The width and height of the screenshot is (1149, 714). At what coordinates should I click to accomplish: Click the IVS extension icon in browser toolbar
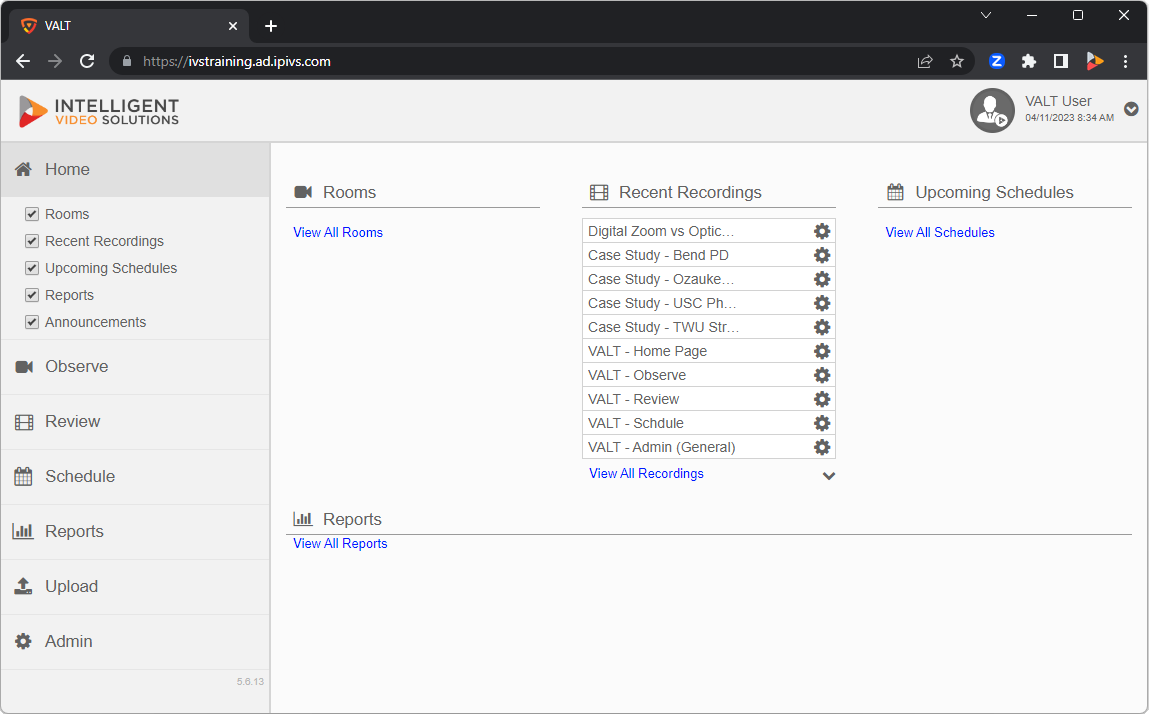[1094, 62]
